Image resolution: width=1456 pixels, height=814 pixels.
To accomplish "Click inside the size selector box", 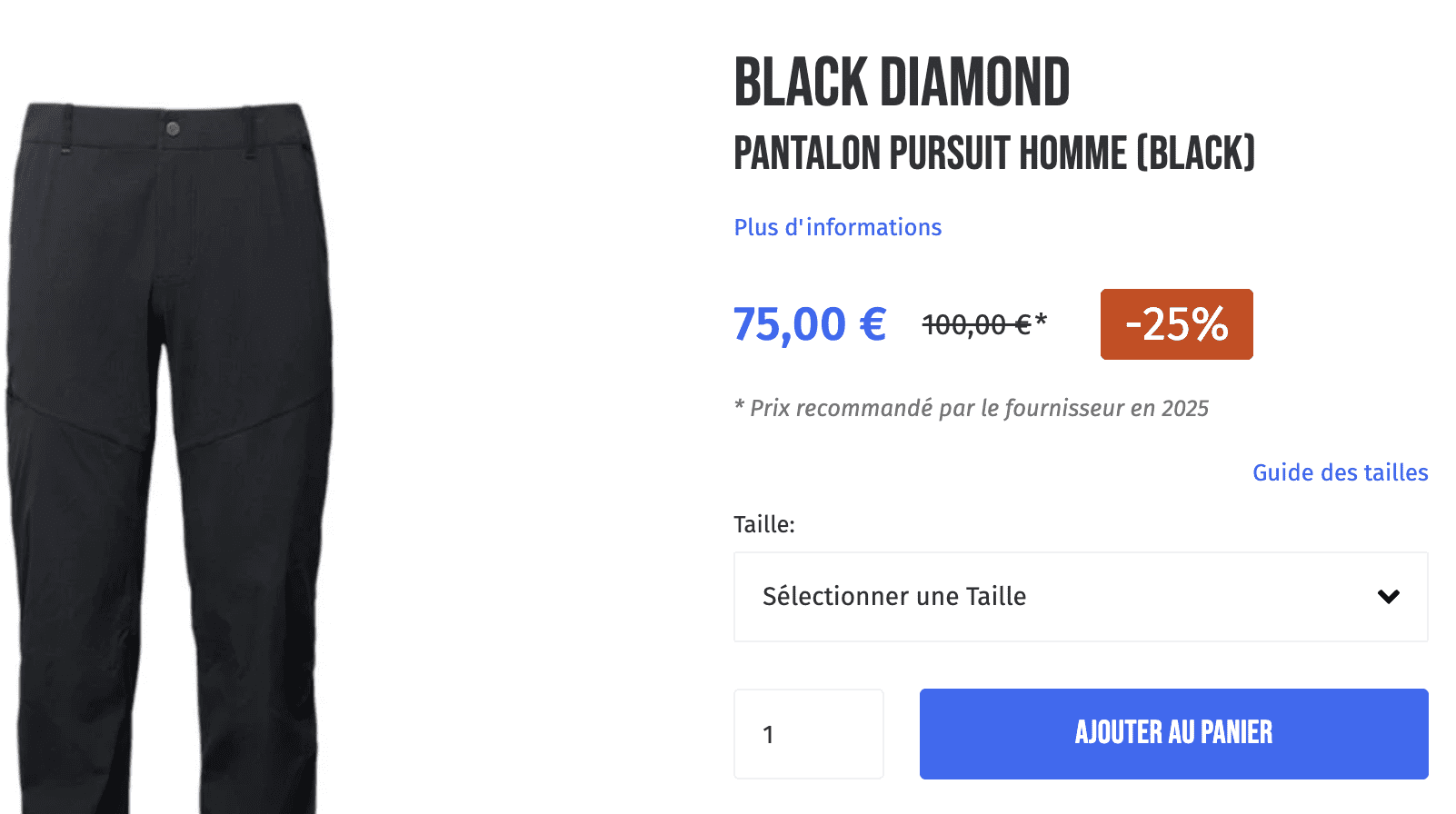I will pos(1000,597).
